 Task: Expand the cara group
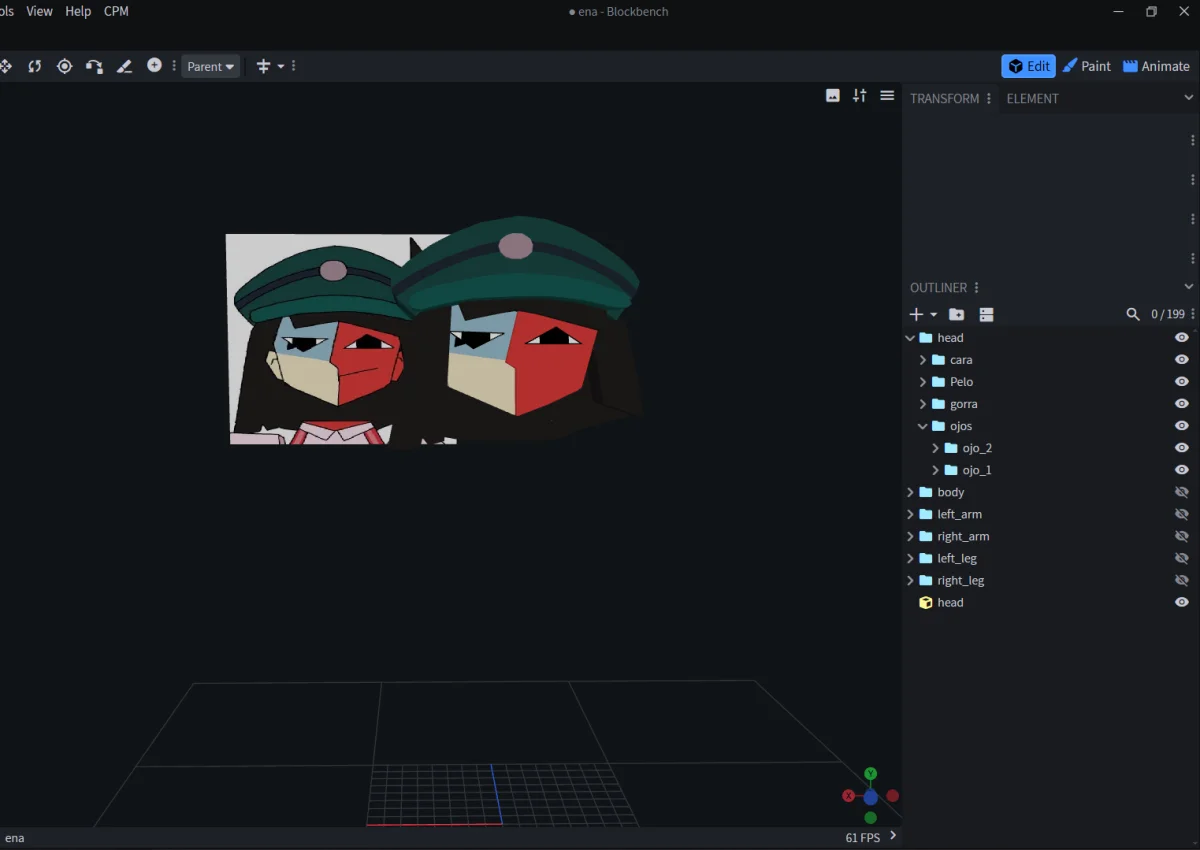[923, 360]
